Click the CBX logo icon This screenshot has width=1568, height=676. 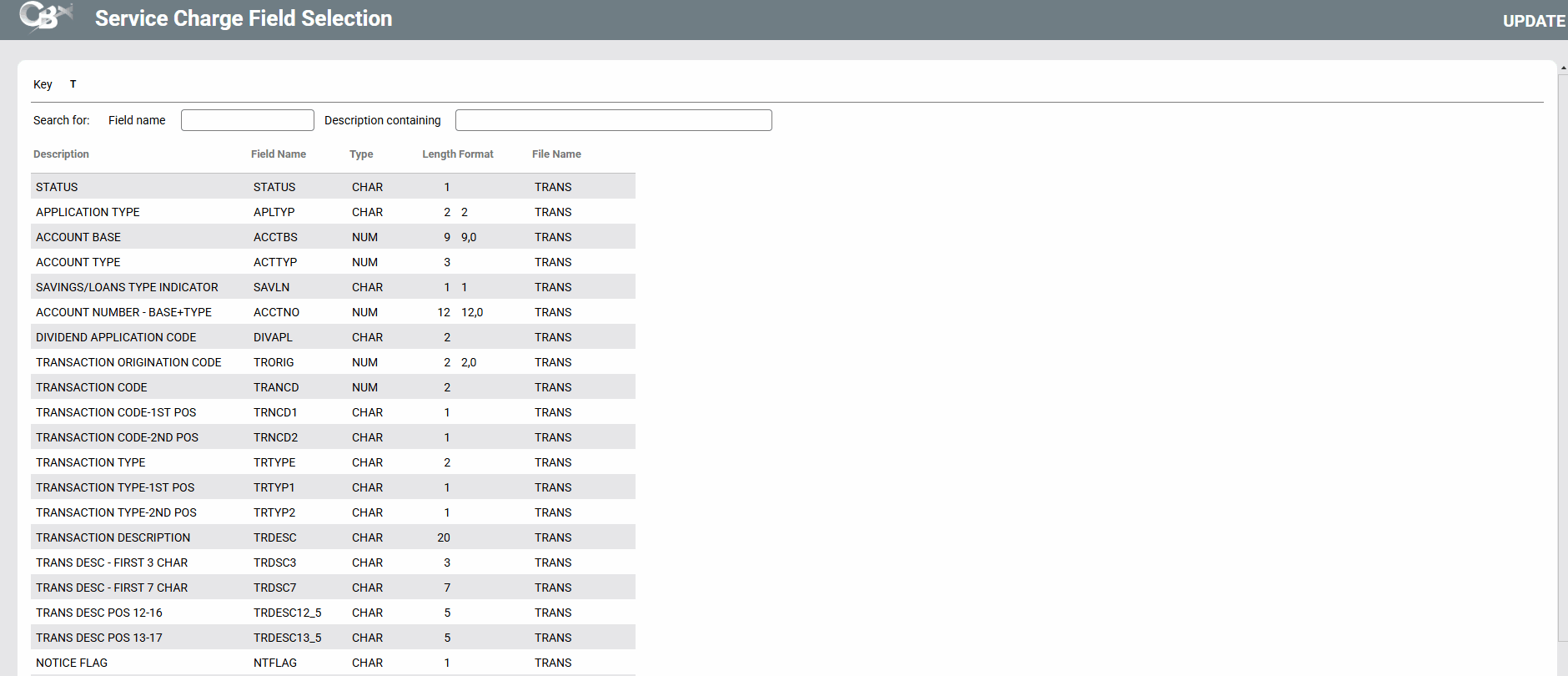[46, 17]
